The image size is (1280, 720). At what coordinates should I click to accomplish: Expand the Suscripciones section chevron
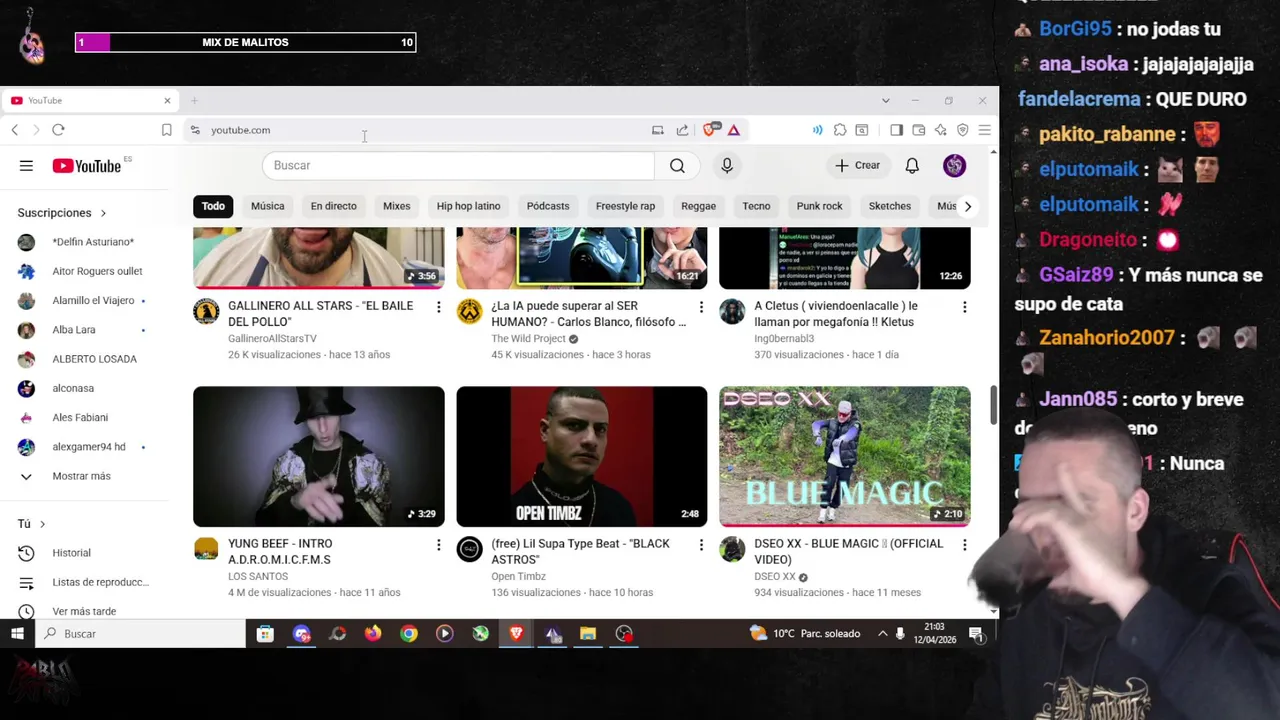[x=103, y=213]
